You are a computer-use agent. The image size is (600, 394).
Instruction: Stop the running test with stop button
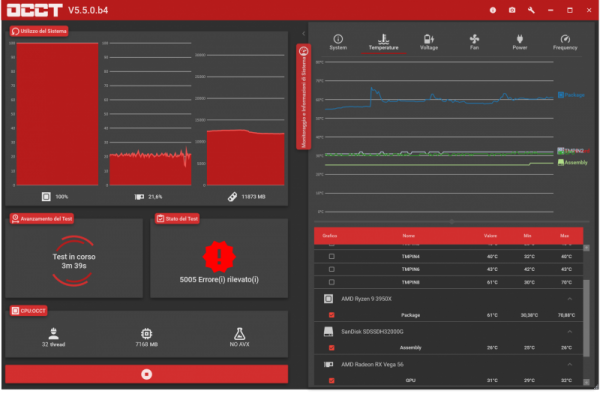[147, 374]
